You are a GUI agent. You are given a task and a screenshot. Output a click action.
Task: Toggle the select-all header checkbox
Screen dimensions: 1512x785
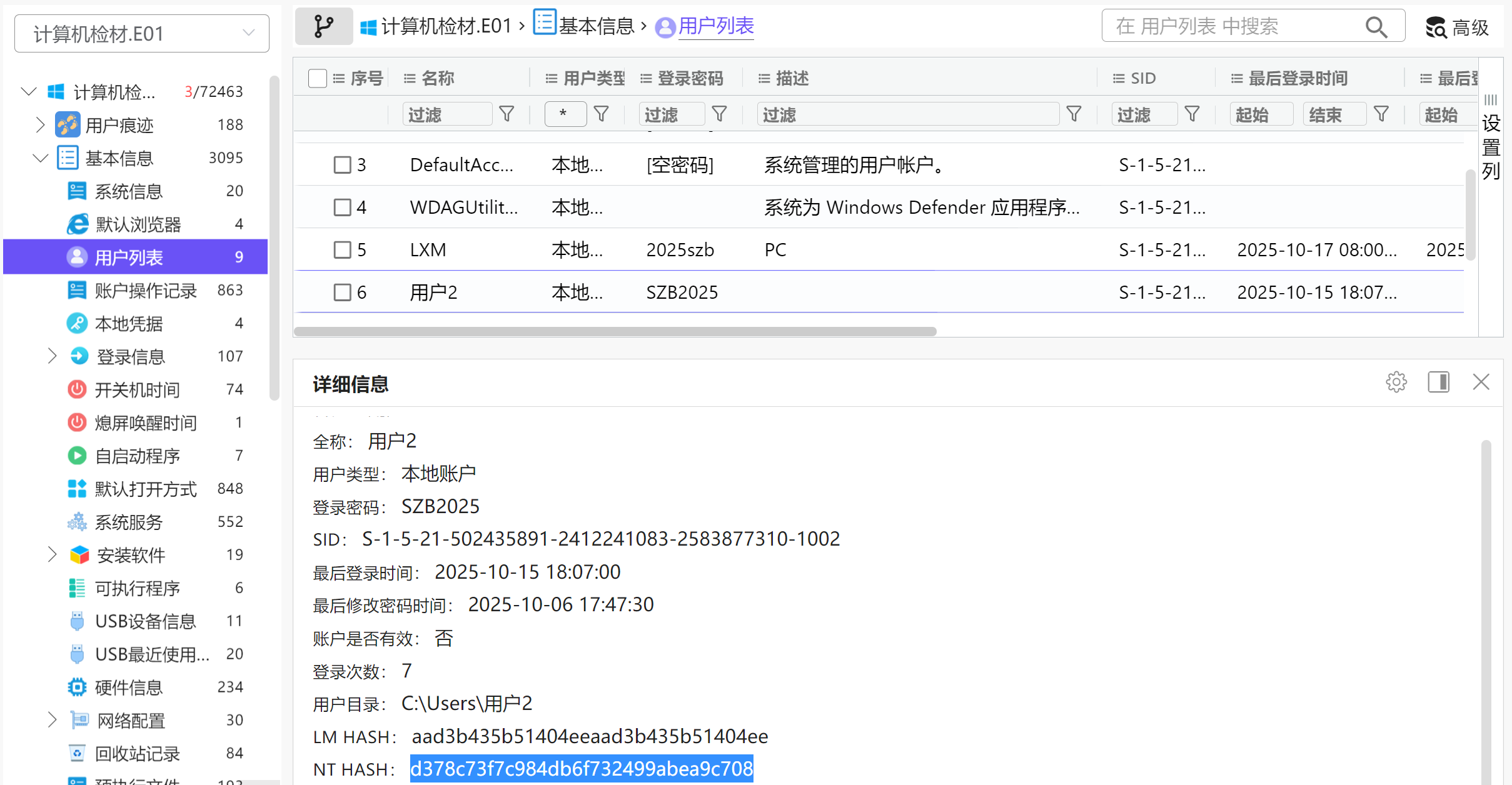[x=317, y=79]
